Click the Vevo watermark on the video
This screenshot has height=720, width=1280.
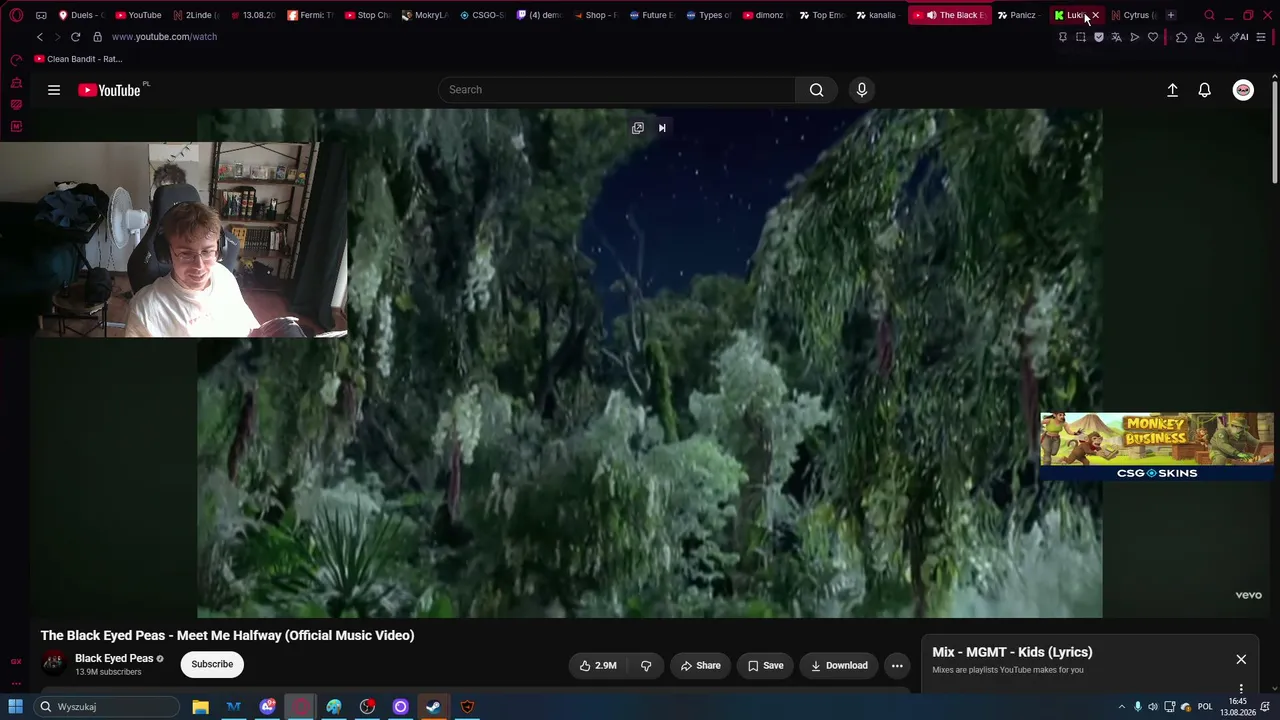[1248, 595]
